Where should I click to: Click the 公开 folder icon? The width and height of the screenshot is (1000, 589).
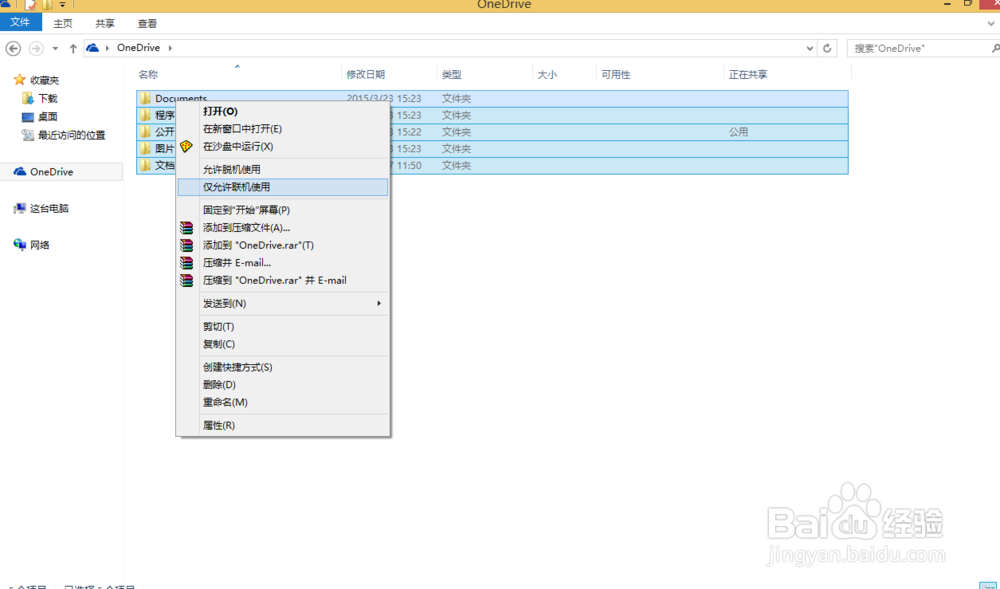pos(145,131)
